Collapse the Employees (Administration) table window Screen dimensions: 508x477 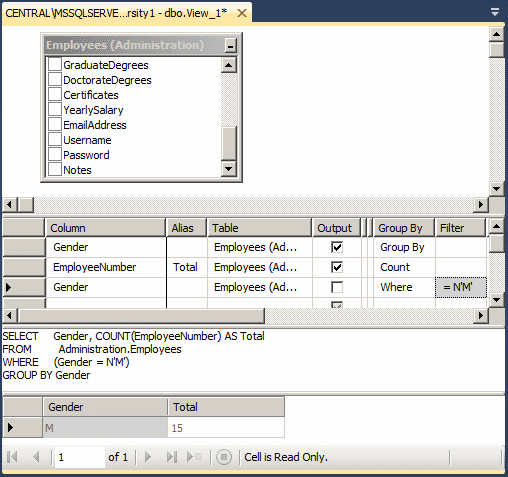click(x=230, y=45)
